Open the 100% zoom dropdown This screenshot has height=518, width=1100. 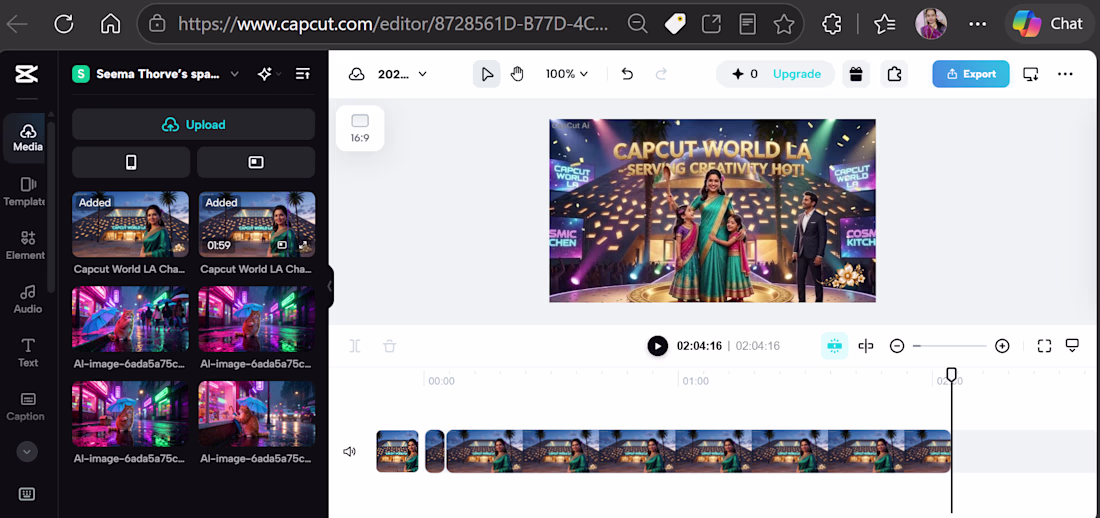(x=567, y=74)
